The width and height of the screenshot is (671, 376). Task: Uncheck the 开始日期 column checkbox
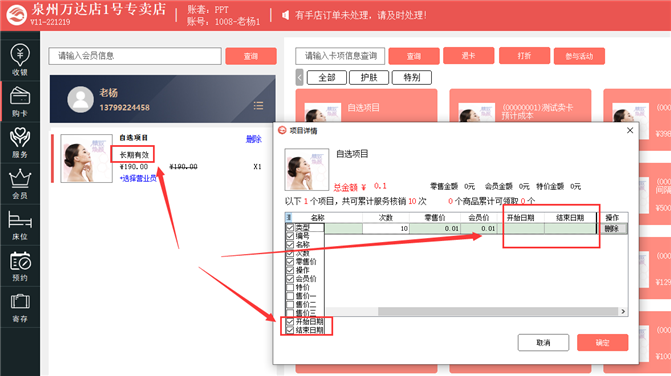pos(290,322)
